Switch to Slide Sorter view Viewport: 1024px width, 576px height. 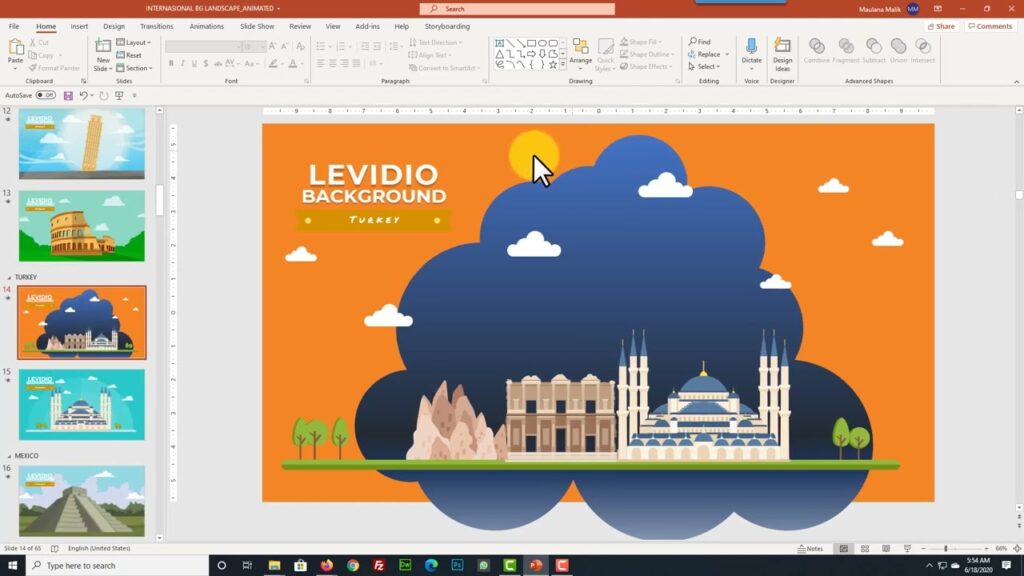point(865,549)
